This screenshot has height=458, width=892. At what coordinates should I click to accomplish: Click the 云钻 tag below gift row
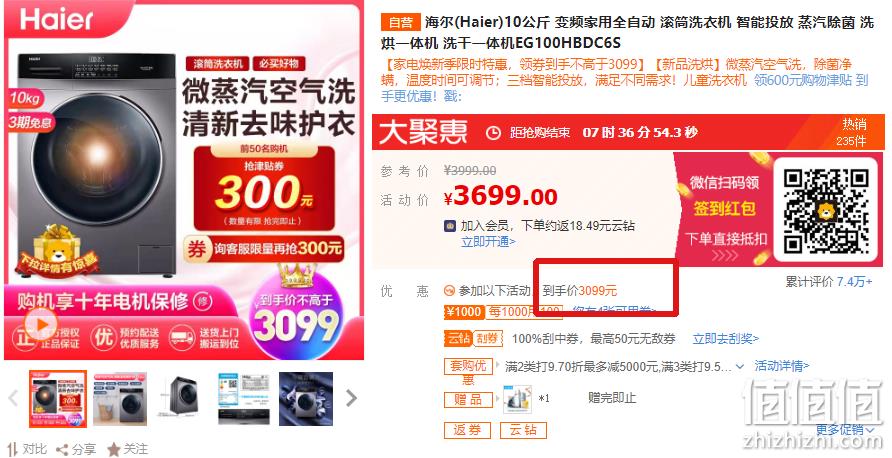(523, 430)
